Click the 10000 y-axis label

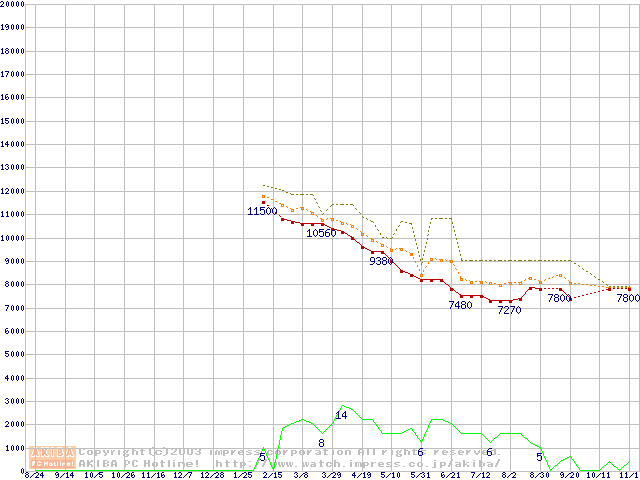click(12, 238)
